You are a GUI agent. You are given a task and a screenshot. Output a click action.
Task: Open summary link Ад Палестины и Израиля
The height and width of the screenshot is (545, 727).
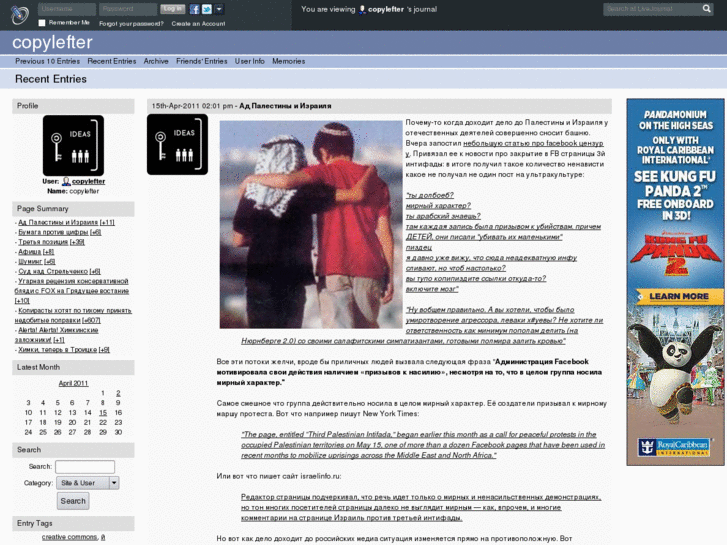[58, 223]
